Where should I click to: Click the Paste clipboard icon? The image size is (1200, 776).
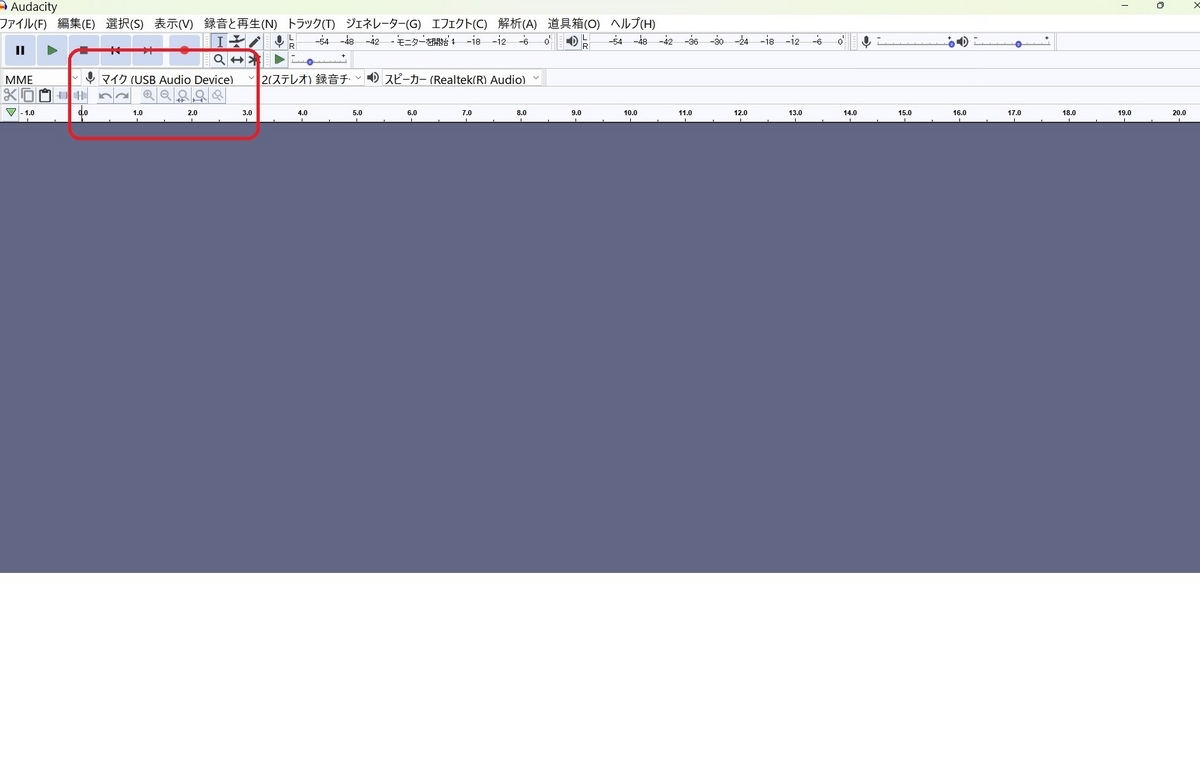pos(45,96)
